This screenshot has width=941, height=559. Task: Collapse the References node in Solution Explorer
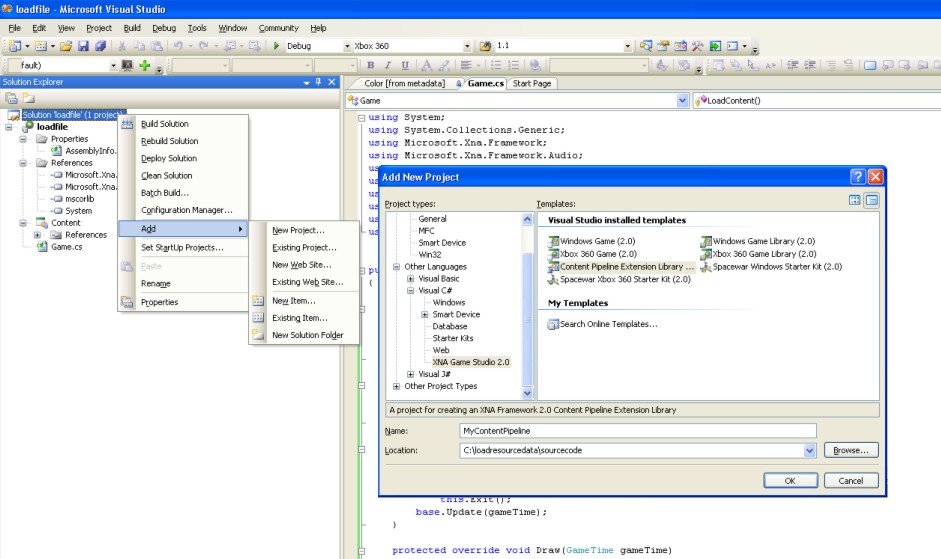click(x=23, y=163)
